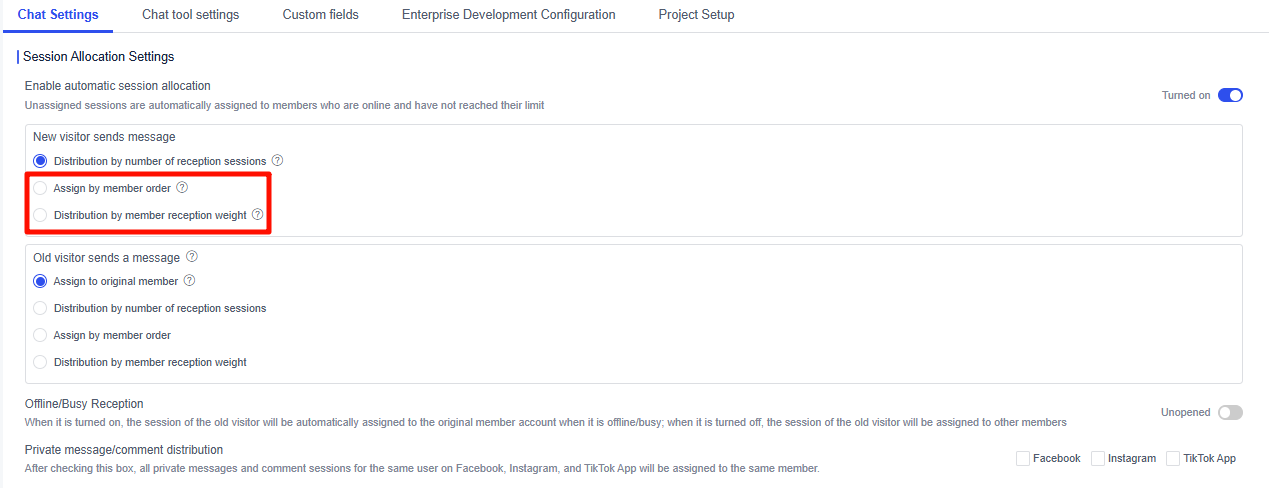Screen dimensions: 1269x488
Task: Select old visitor 'Distribution by number of reception sessions'
Action: (x=40, y=308)
